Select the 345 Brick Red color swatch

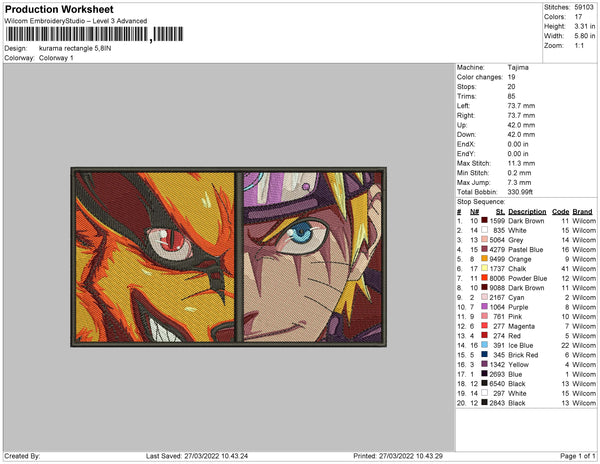point(484,354)
